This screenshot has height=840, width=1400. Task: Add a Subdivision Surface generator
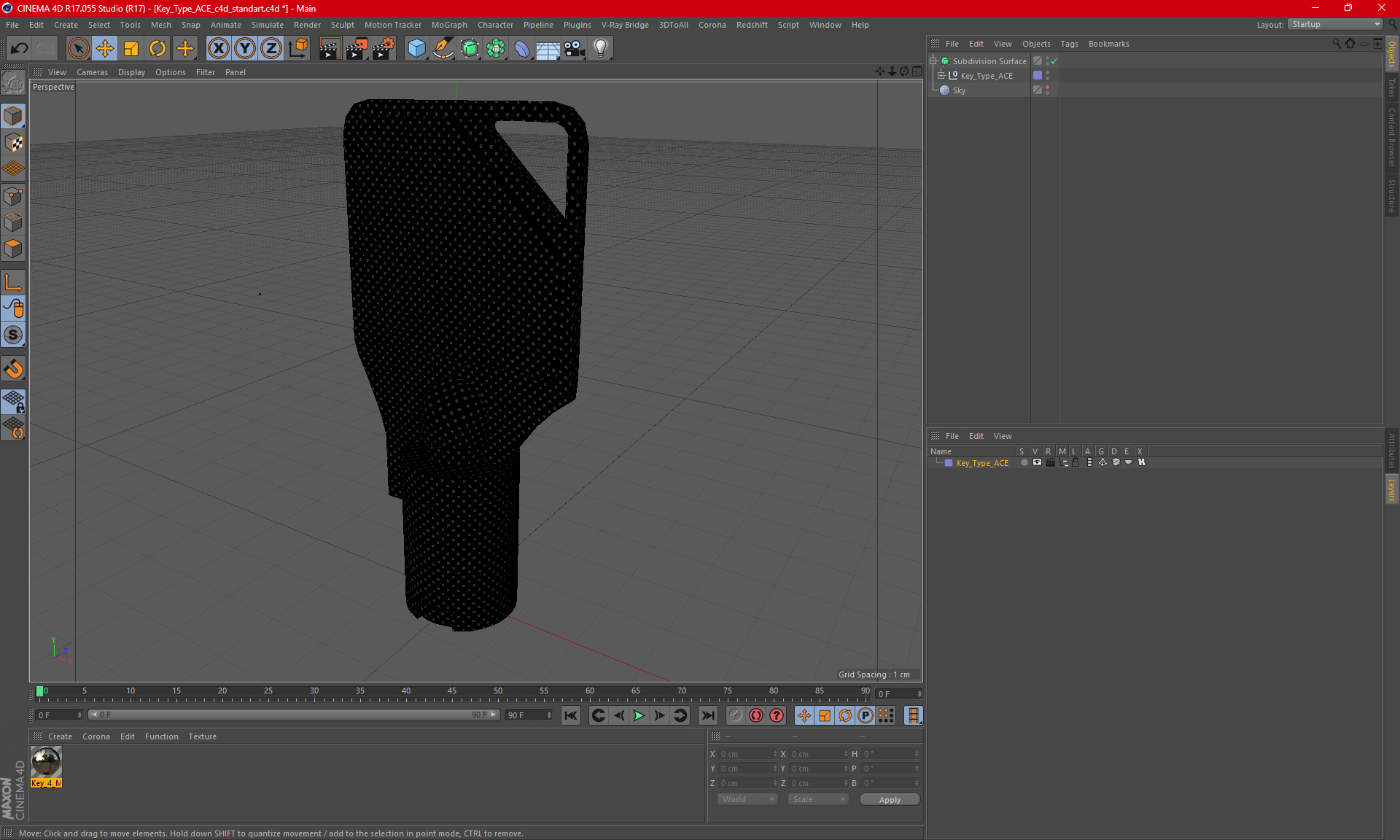470,49
